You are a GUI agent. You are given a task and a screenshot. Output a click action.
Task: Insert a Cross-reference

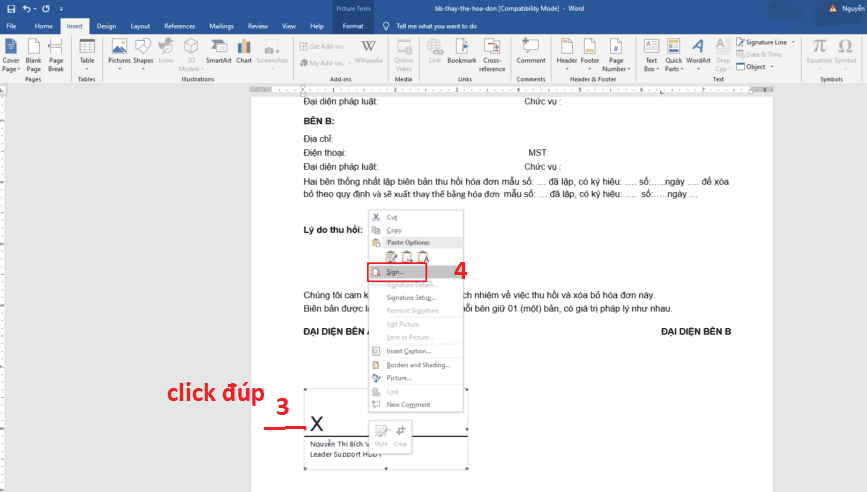click(x=492, y=55)
